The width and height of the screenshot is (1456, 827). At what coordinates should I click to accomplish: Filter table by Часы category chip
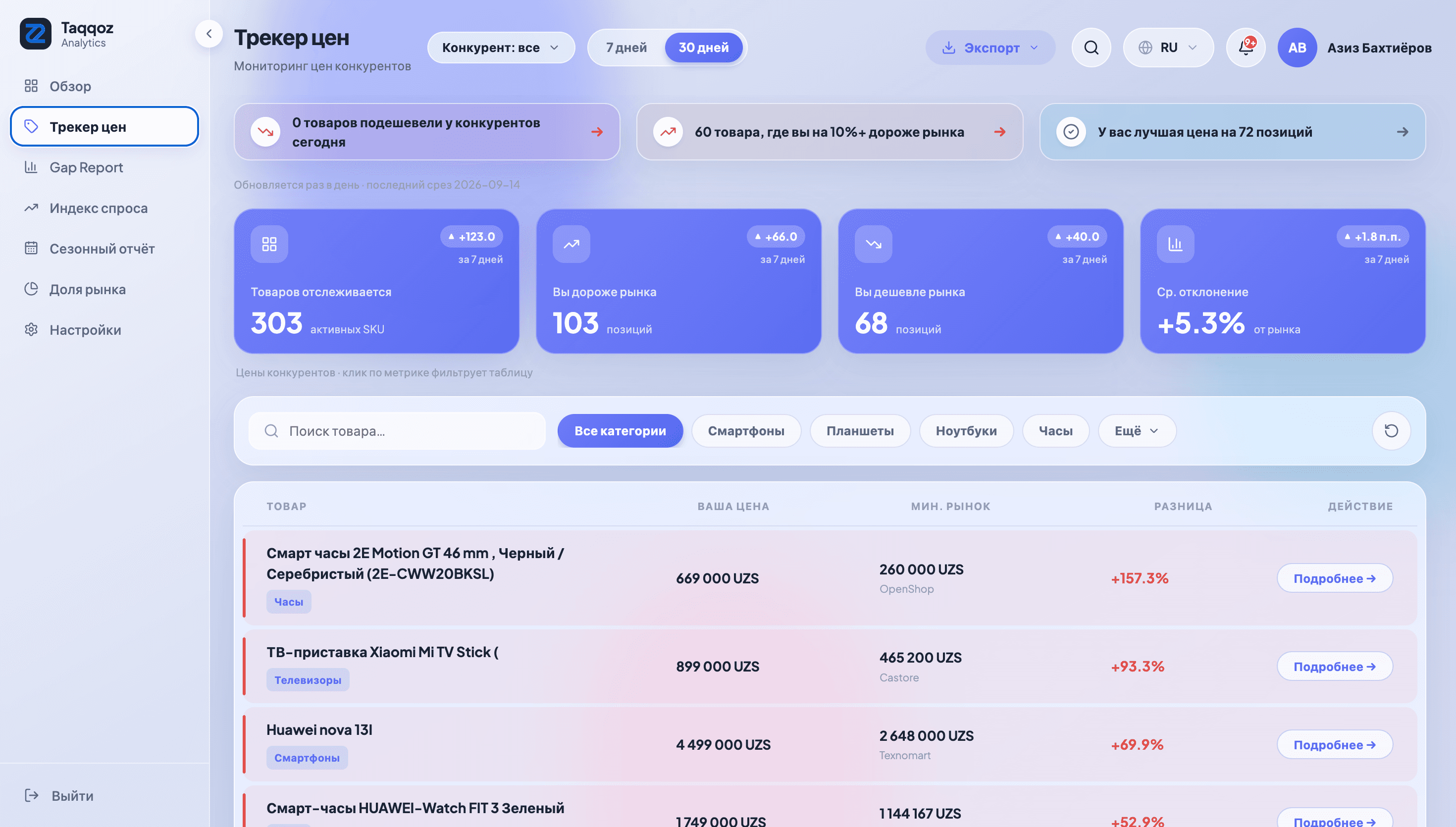point(1056,431)
